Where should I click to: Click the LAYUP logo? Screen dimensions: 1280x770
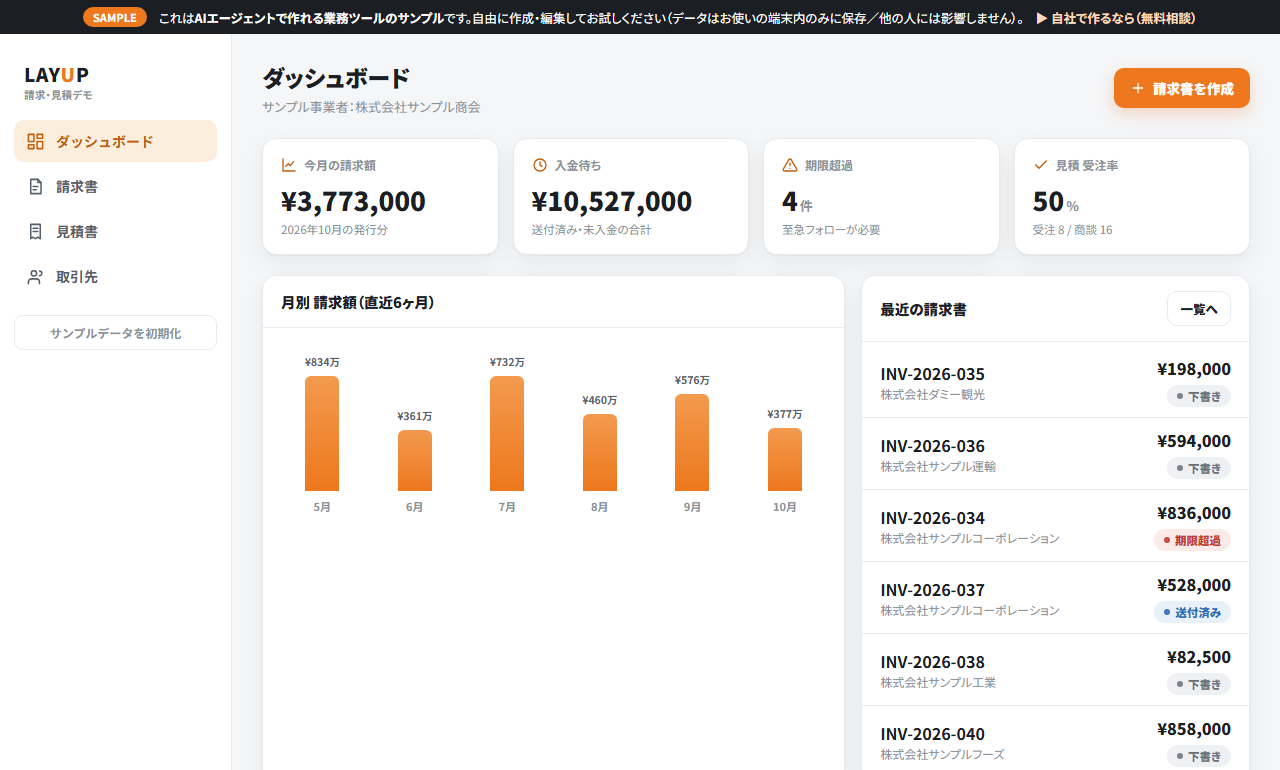pos(57,75)
